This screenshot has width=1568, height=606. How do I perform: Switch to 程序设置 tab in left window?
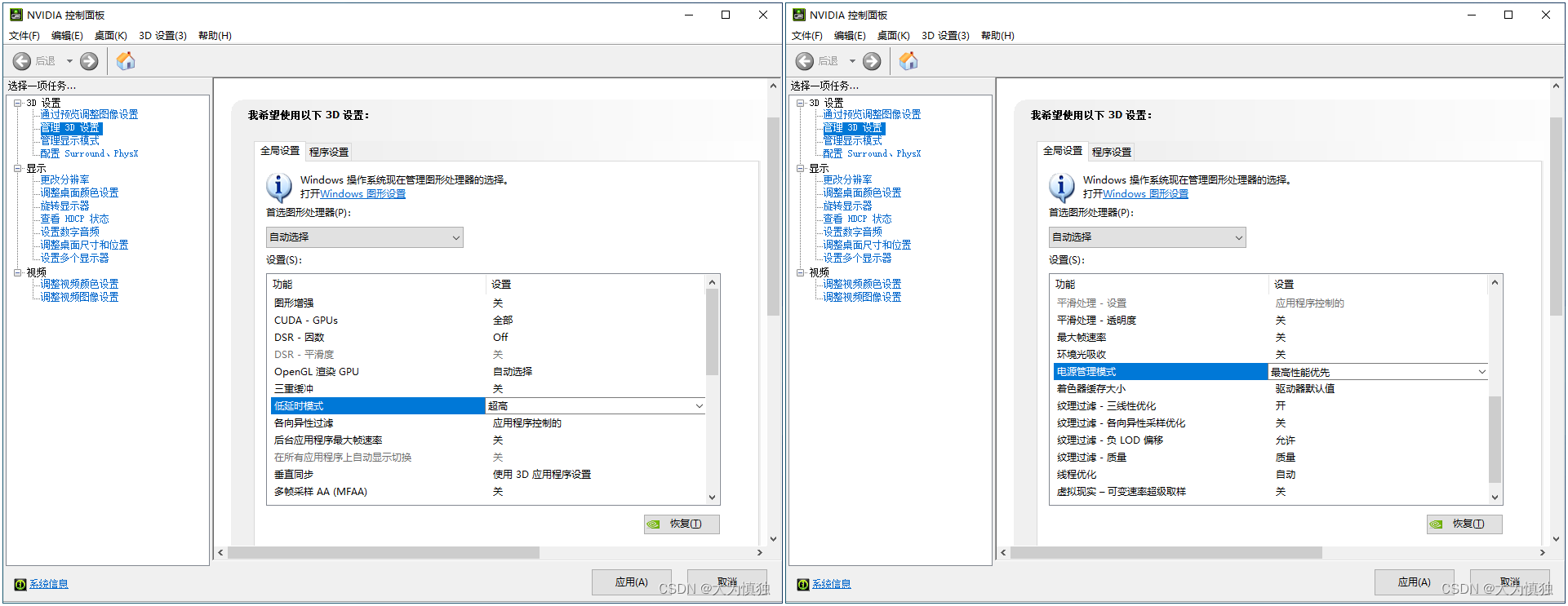coord(329,152)
